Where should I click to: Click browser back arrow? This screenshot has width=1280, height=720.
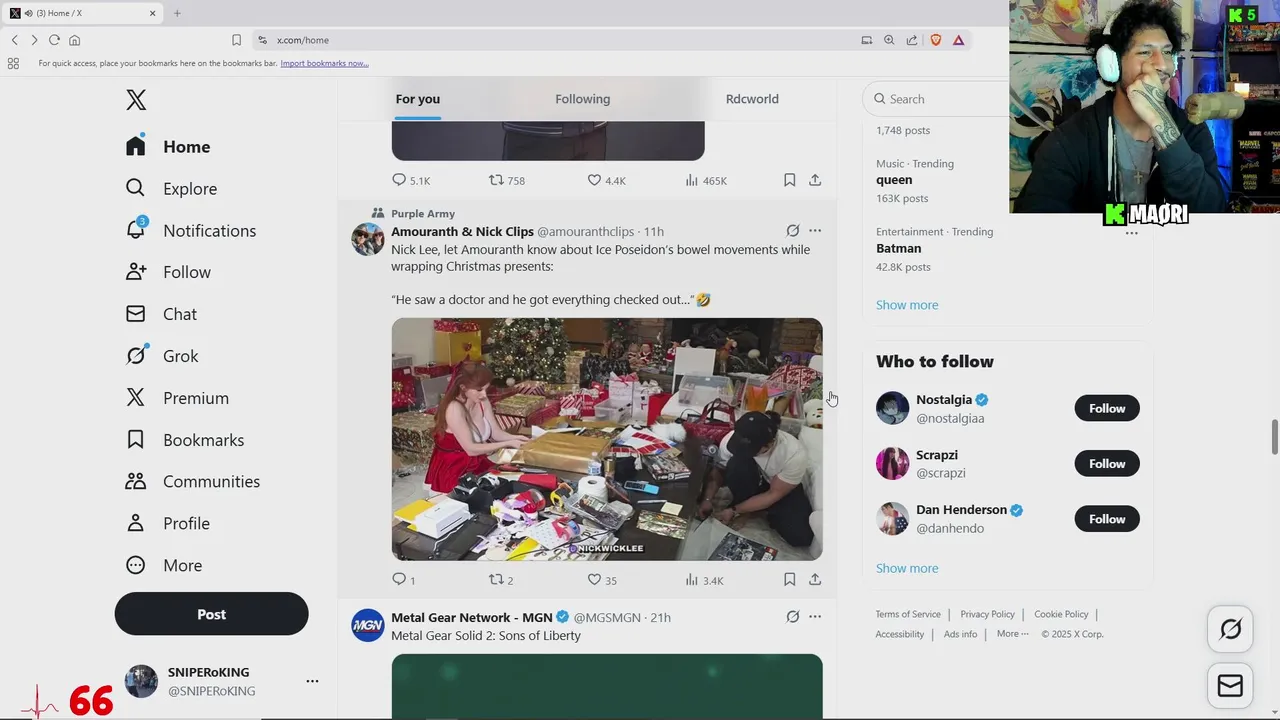(15, 40)
